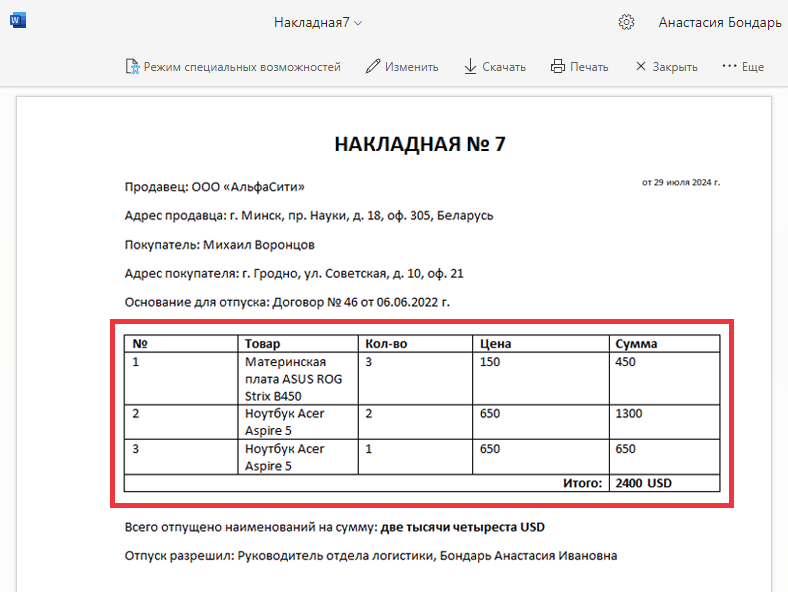Click the НАКЛАДНАЯ № 7 heading
788x592 pixels.
pos(420,144)
